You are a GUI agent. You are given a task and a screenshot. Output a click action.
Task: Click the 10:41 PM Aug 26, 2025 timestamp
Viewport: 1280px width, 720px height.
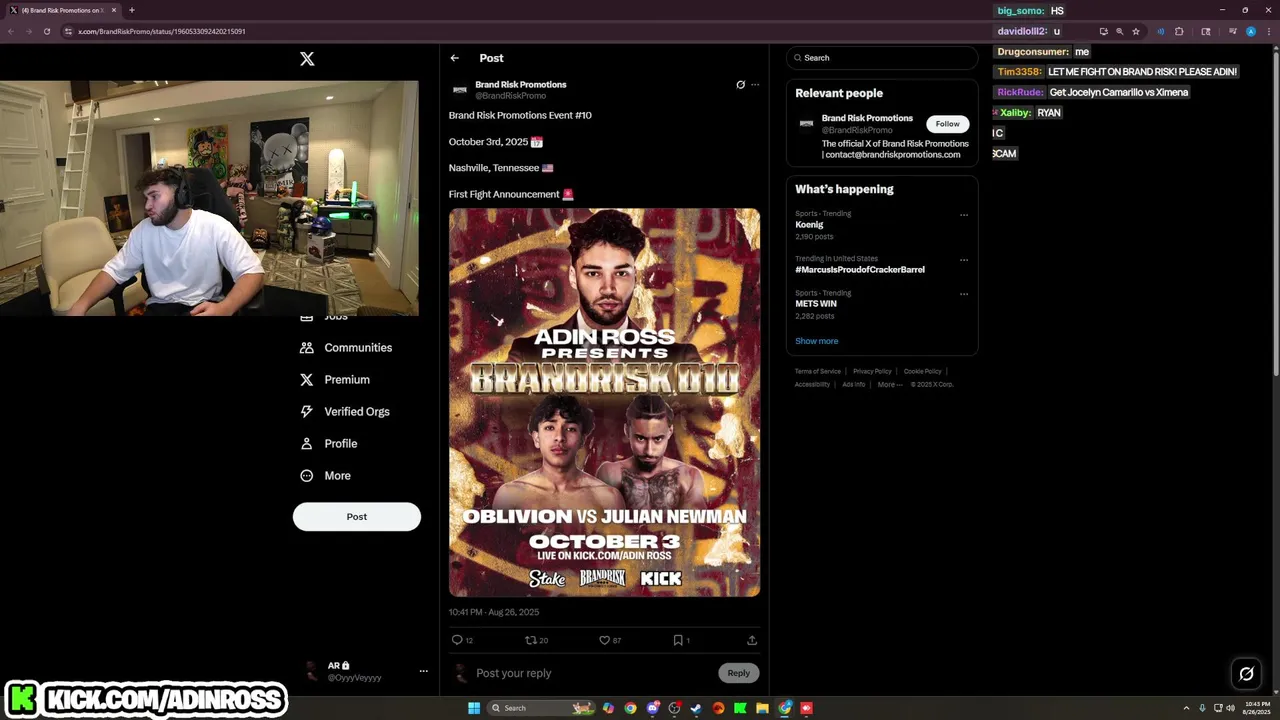click(494, 612)
